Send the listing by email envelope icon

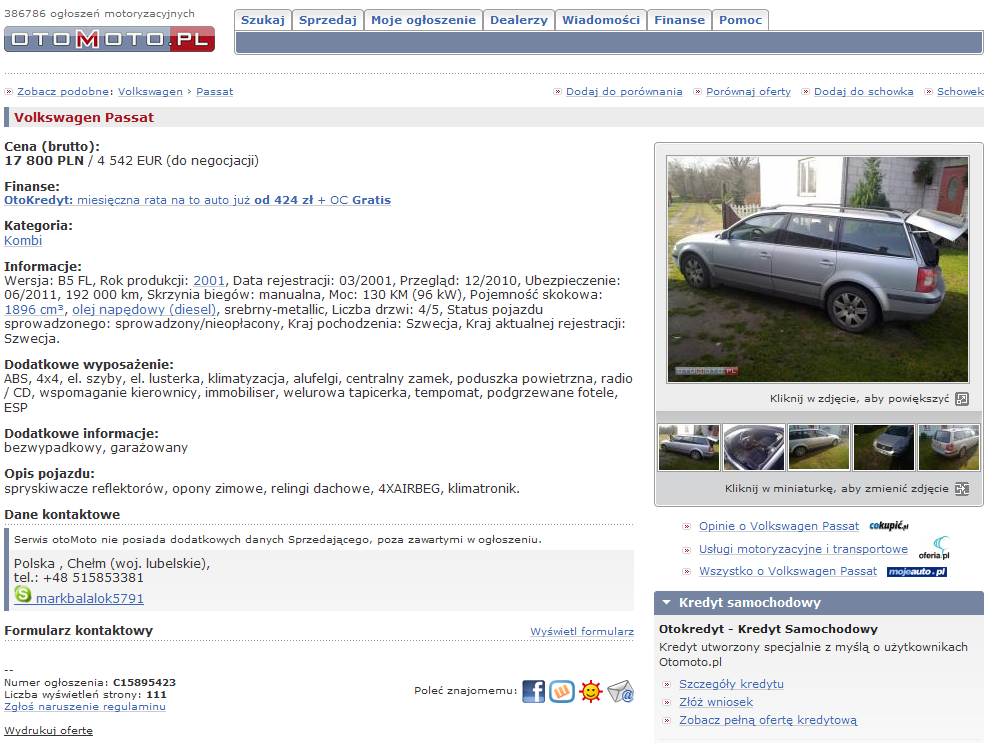[621, 691]
